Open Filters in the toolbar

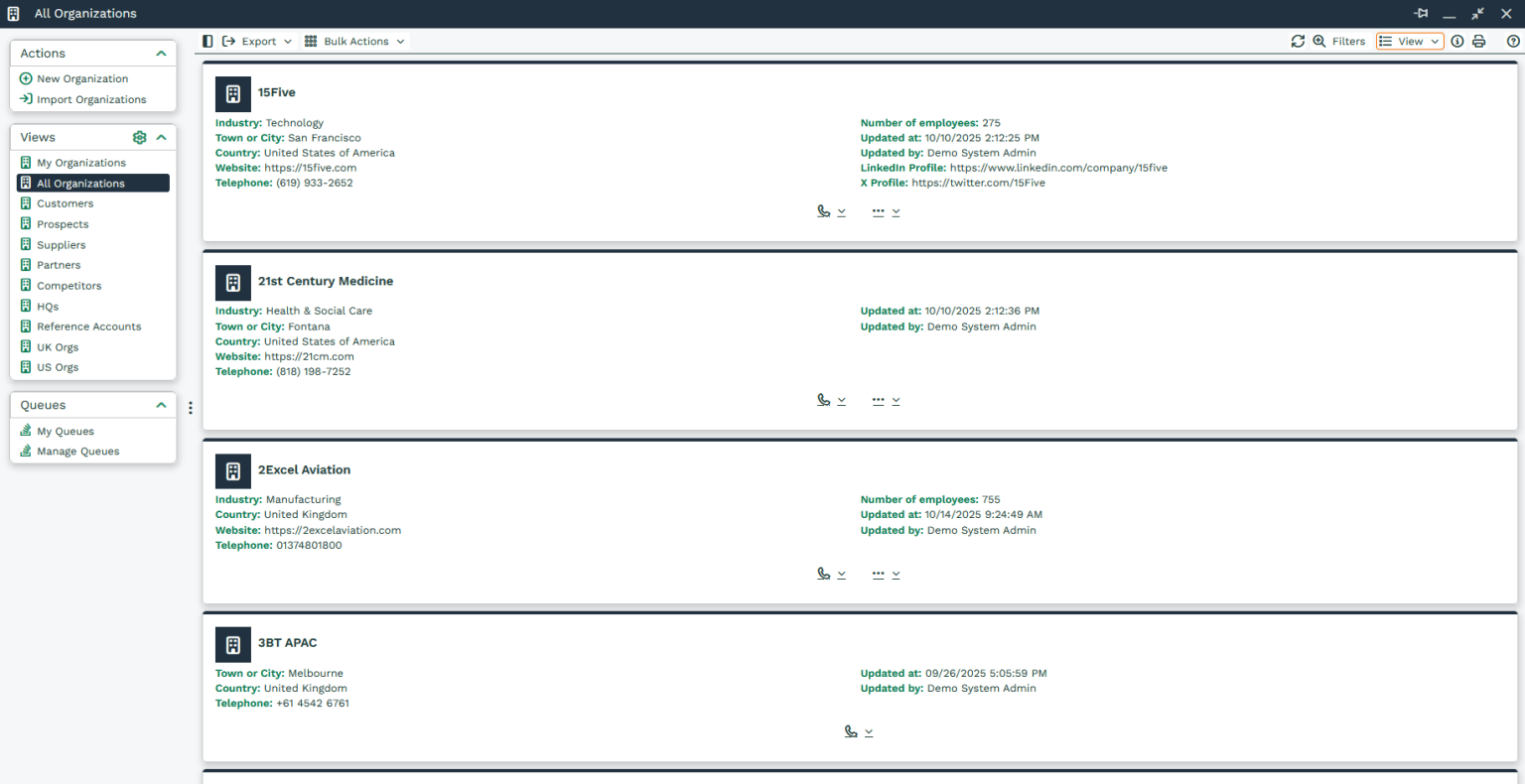coord(1348,41)
